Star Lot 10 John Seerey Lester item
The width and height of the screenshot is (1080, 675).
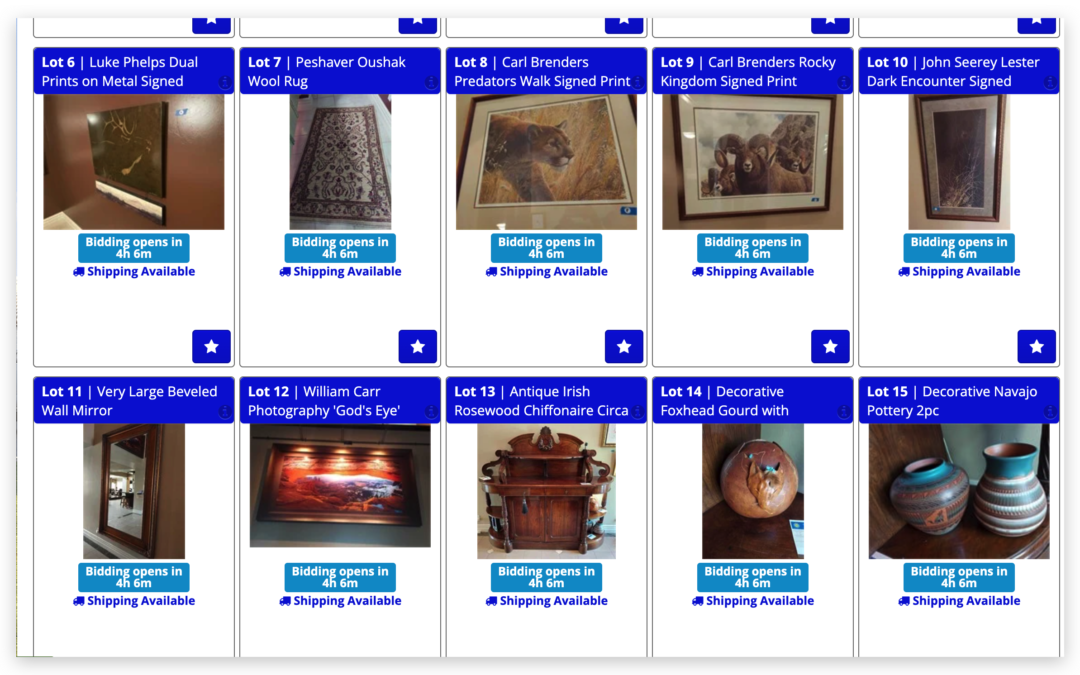1037,346
